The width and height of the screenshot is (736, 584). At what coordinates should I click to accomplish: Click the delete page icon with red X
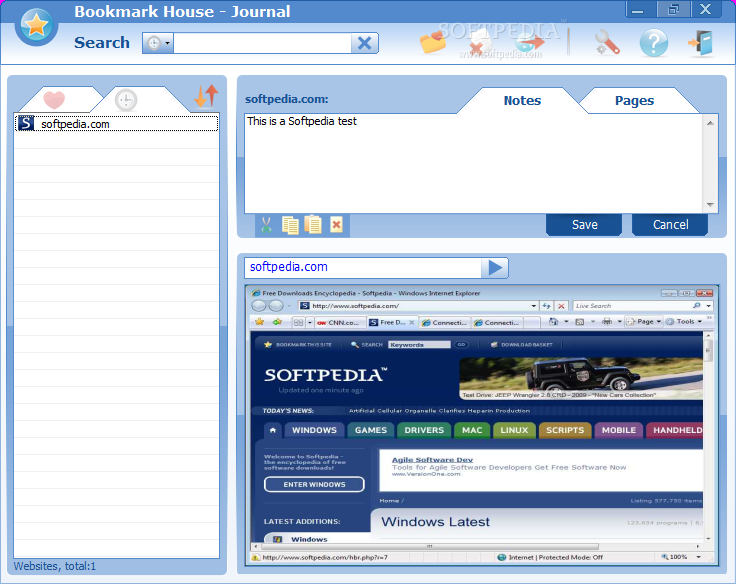[480, 43]
